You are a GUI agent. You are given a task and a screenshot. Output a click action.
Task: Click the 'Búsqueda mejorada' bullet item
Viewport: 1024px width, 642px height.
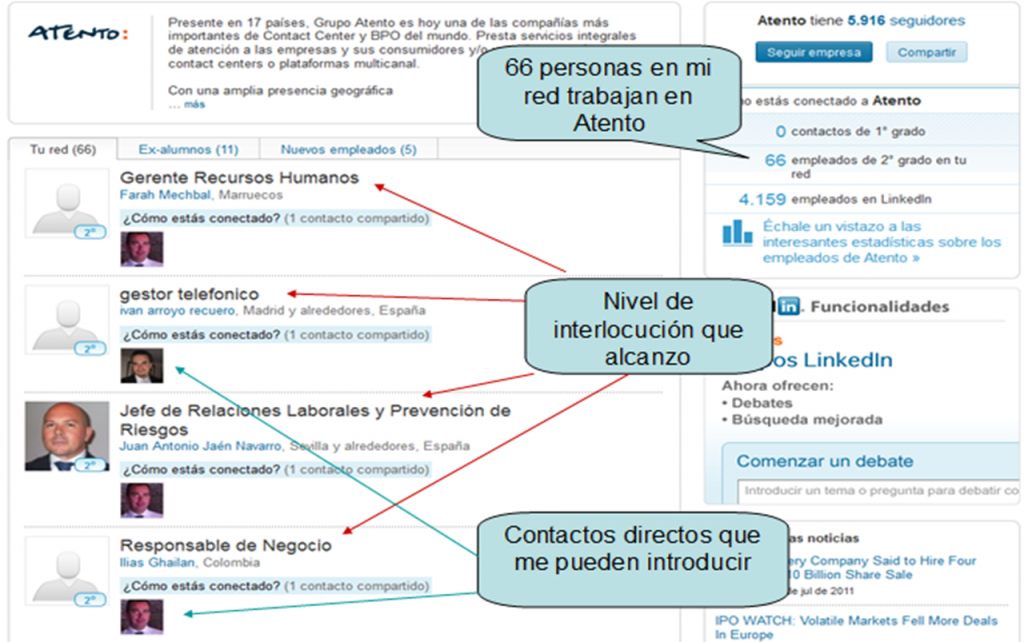807,419
